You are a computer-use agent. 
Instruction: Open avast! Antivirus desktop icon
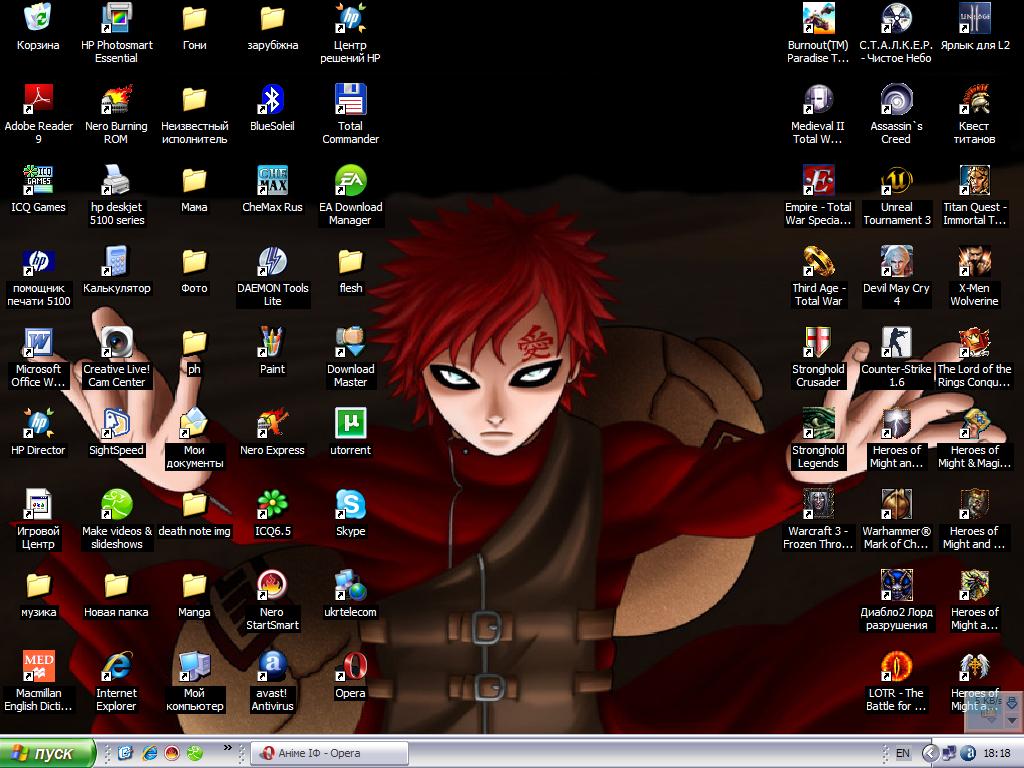(x=272, y=666)
